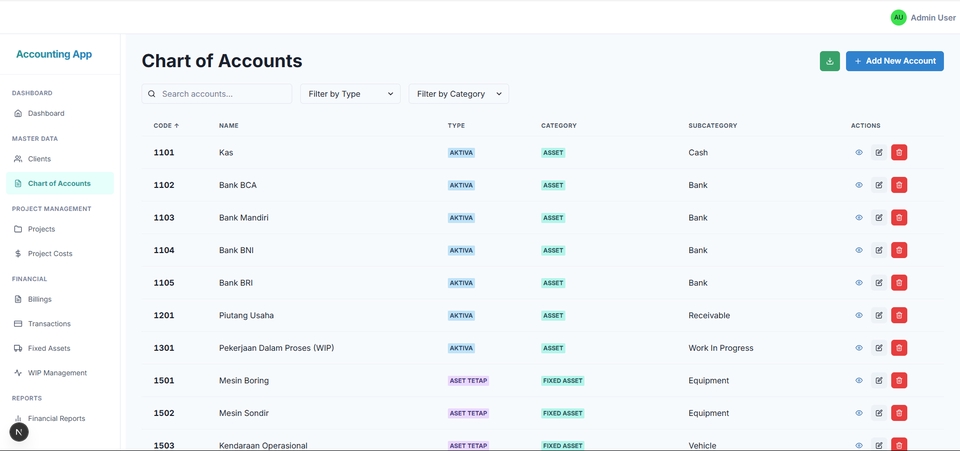Open Projects in the sidebar

click(x=60, y=229)
